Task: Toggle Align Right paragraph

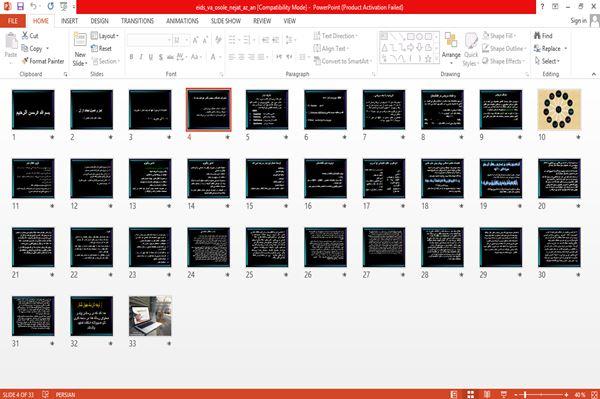Action: click(x=251, y=57)
